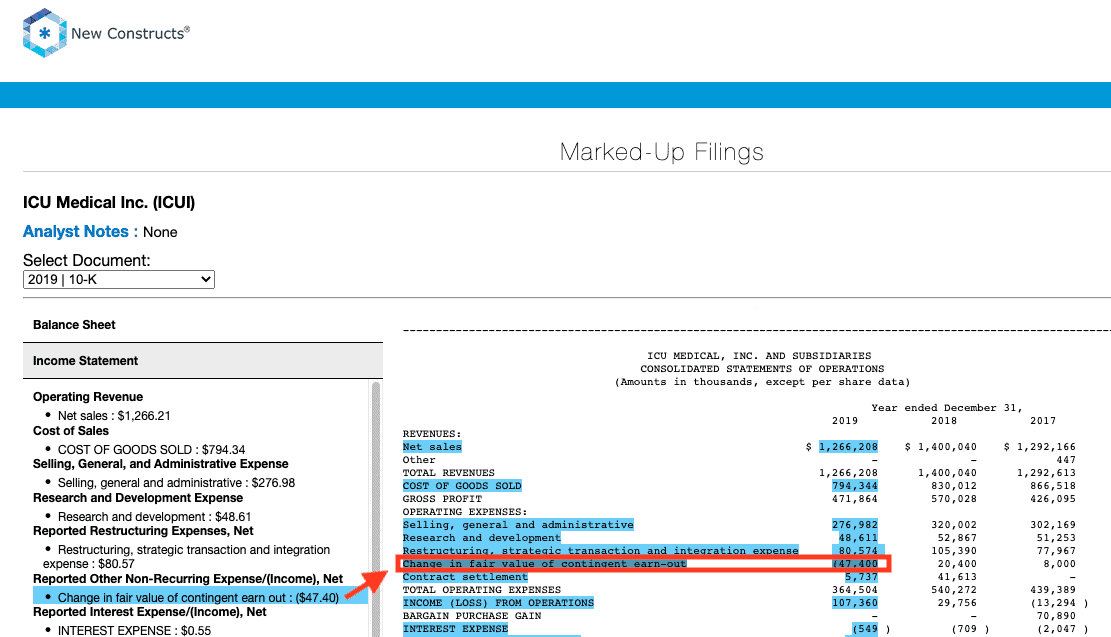Click the Marked-Up Filings page title

661,152
